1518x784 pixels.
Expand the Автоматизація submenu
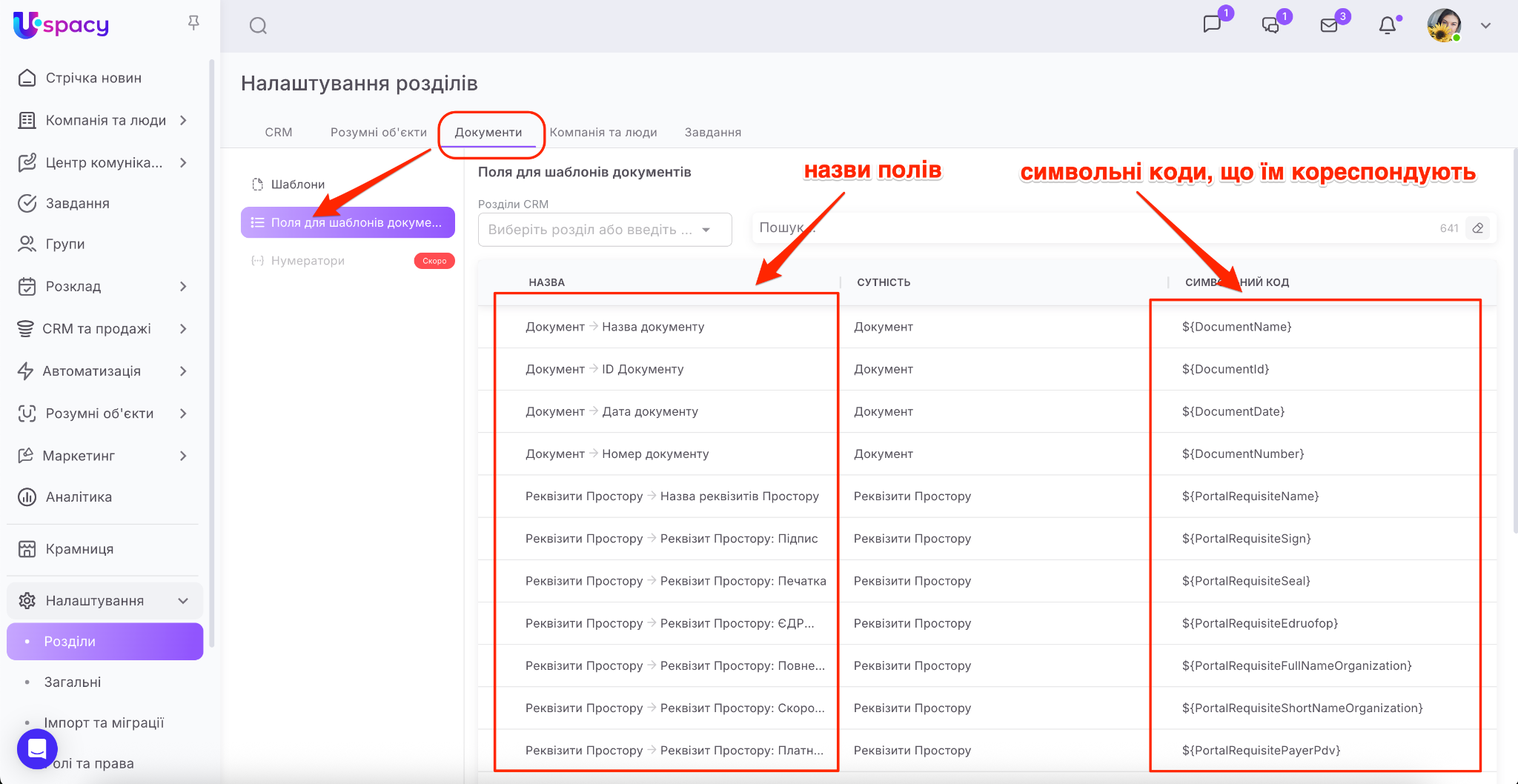pos(182,371)
